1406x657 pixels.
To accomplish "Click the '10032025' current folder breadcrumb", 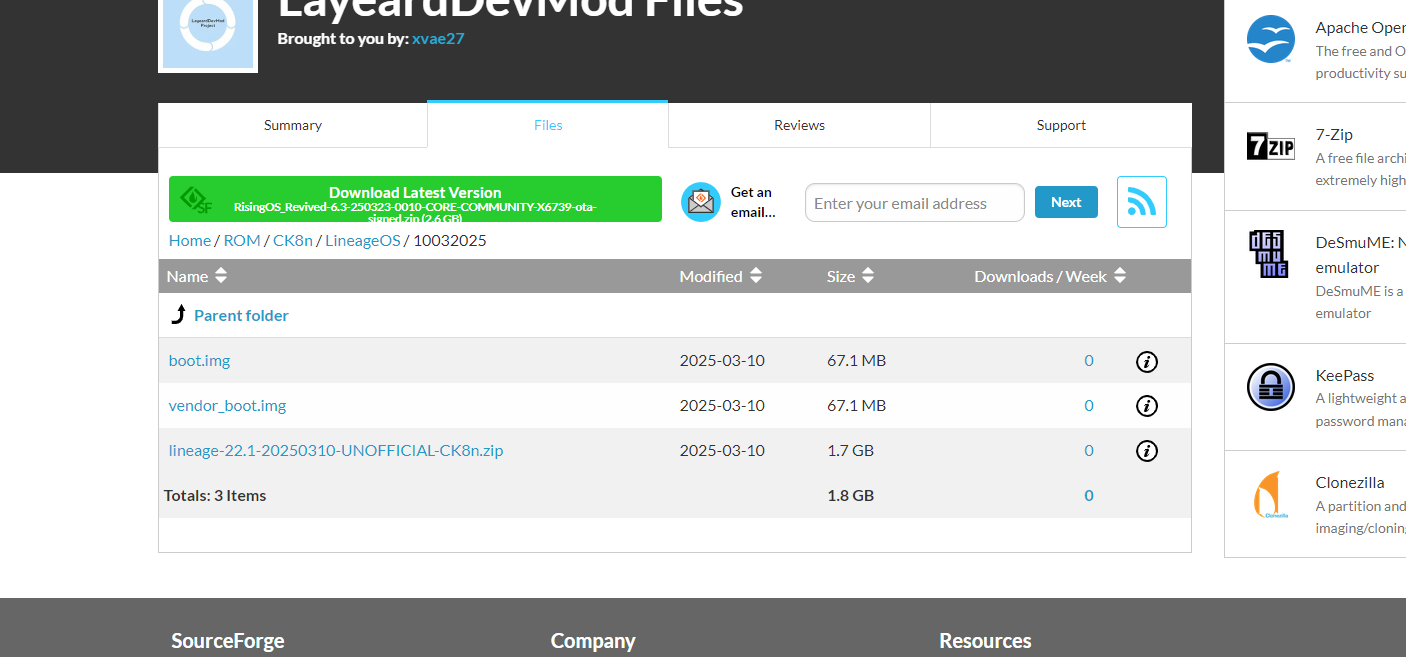I will (x=450, y=240).
